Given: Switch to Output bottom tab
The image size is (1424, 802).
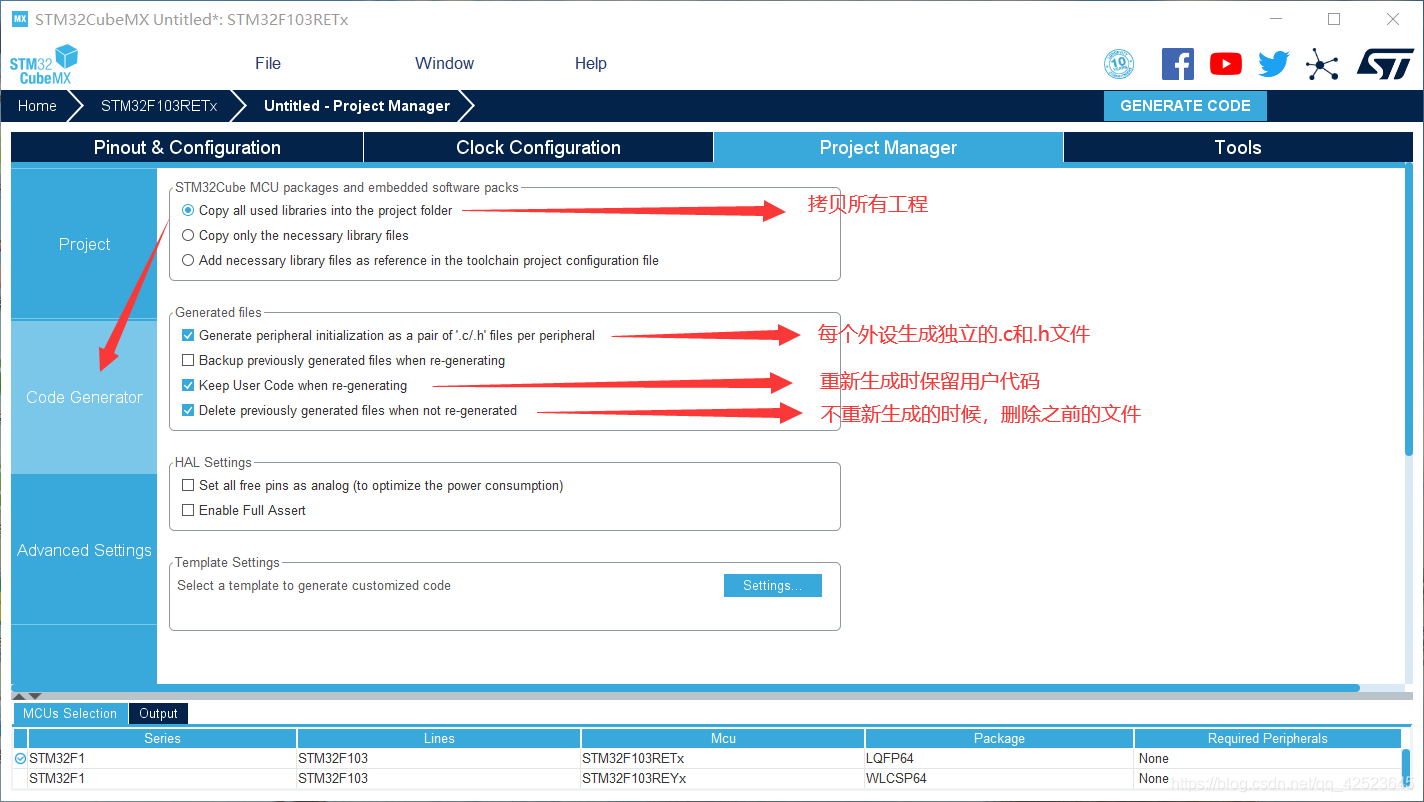Looking at the screenshot, I should pyautogui.click(x=158, y=714).
